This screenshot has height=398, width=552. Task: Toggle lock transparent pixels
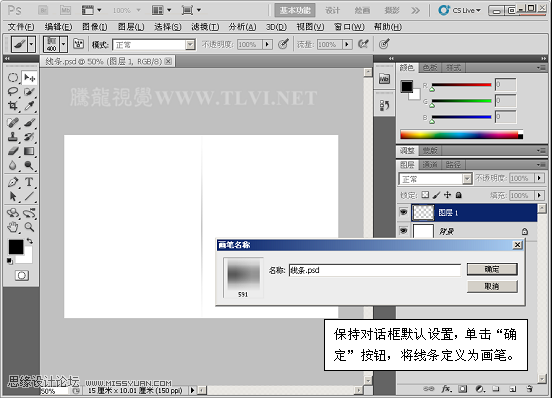[425, 195]
